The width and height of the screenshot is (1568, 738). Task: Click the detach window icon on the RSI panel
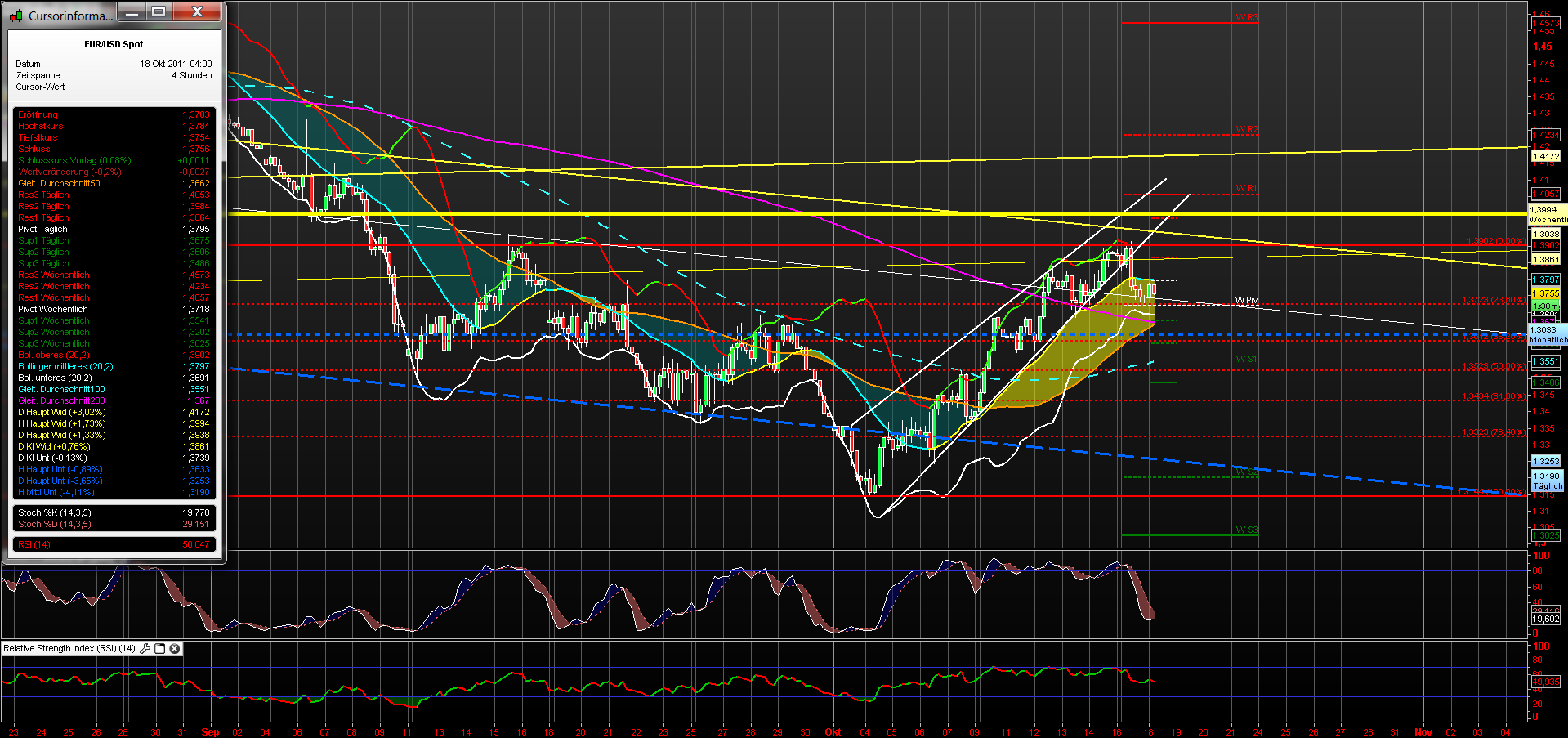pyautogui.click(x=161, y=648)
